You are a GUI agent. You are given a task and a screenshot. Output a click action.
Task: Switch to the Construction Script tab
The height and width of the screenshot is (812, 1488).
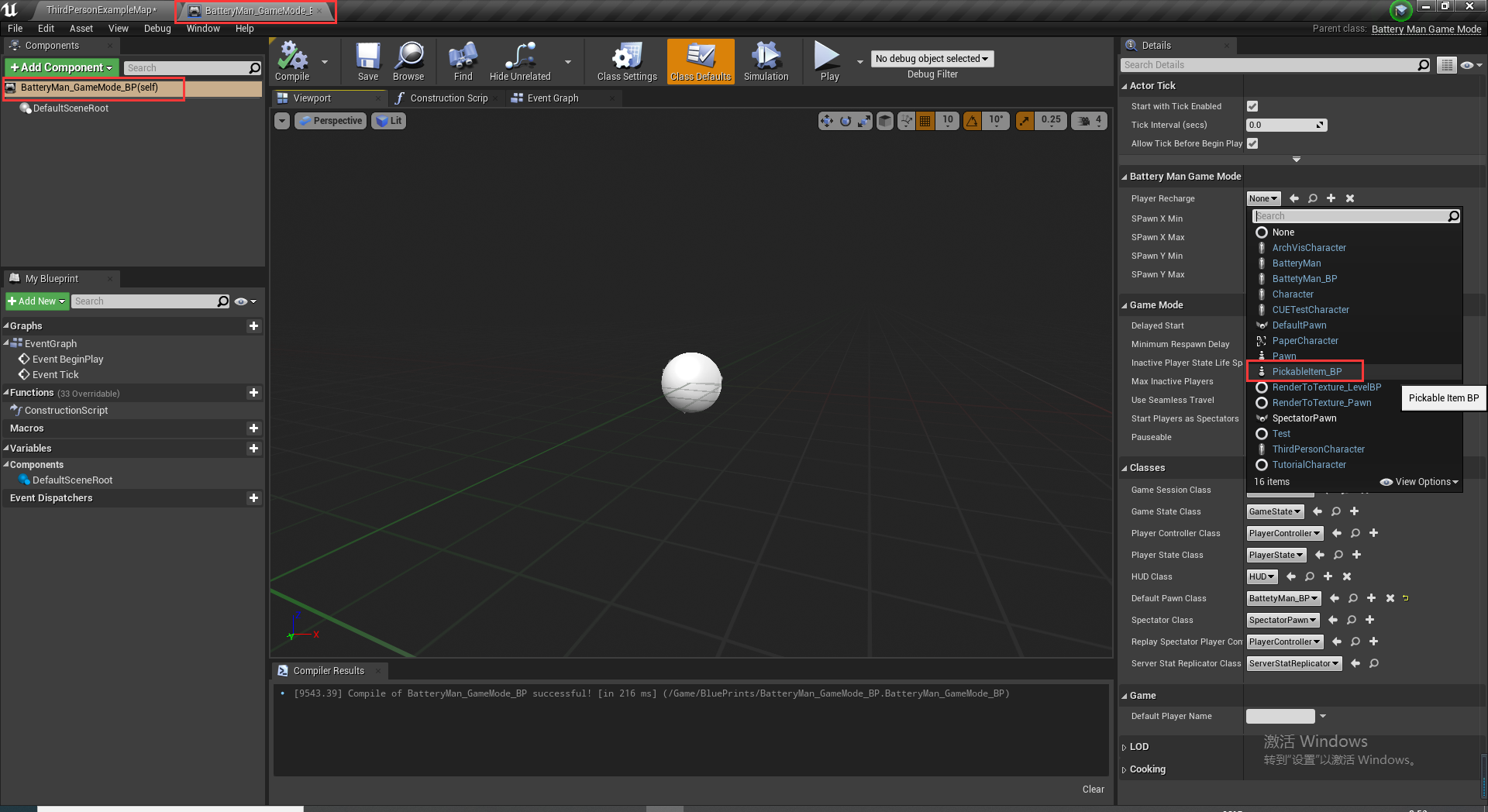pos(449,98)
